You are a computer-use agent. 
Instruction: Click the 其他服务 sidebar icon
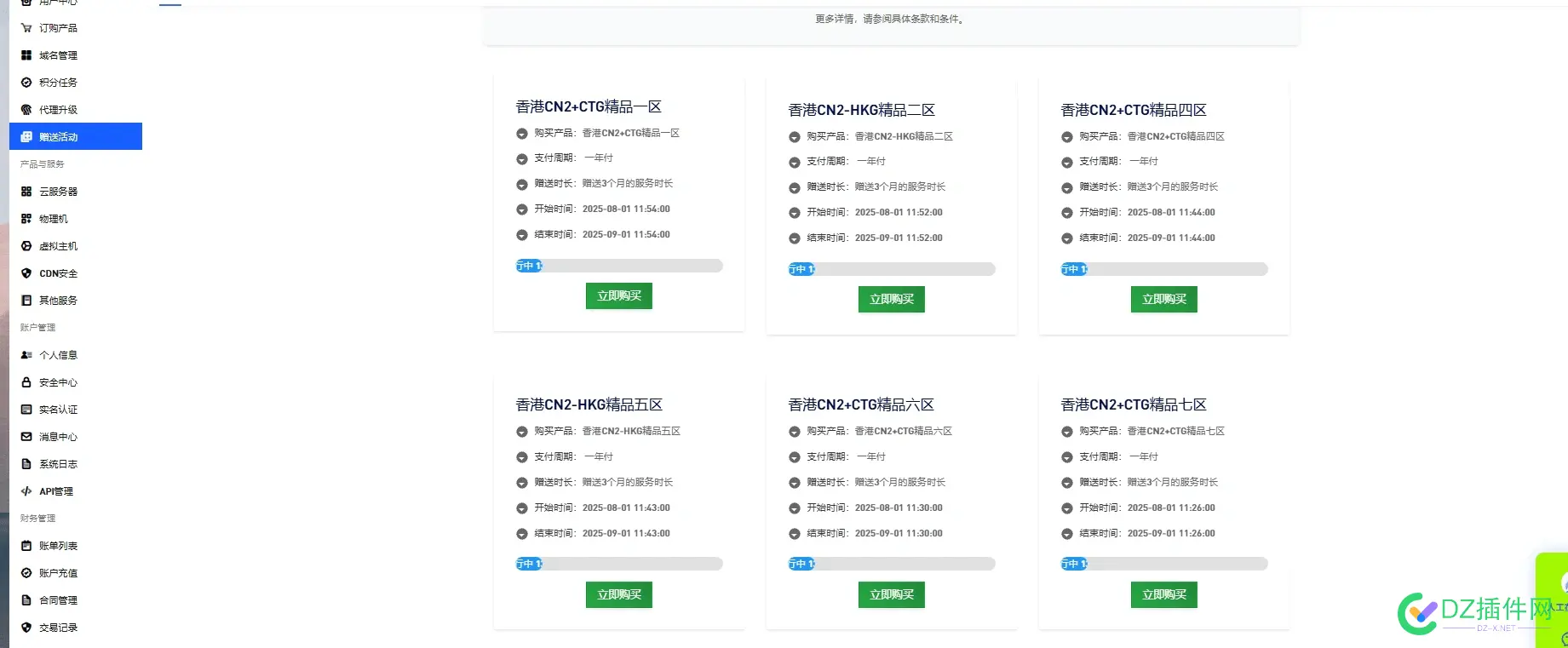(26, 301)
